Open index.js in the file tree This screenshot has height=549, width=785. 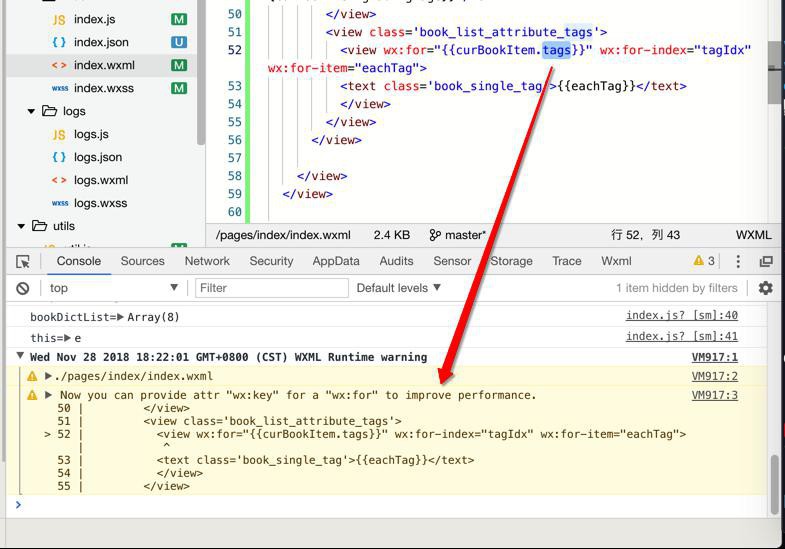[94, 20]
